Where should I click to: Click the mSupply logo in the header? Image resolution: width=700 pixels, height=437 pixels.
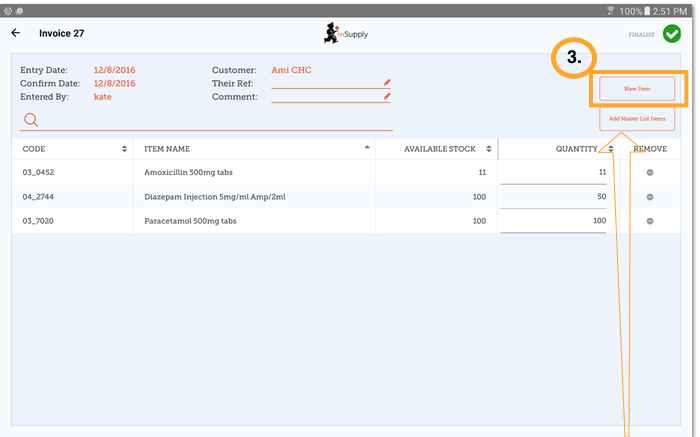pos(346,33)
